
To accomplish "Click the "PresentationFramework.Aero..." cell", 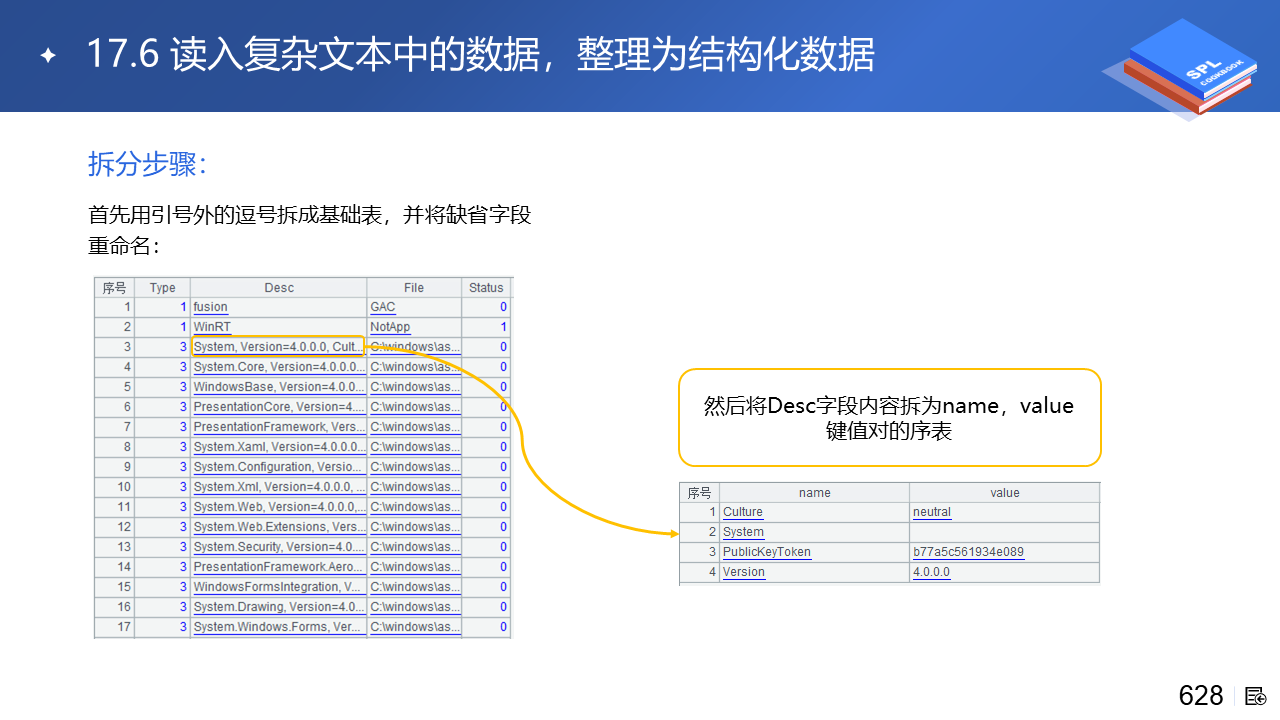I will point(279,567).
